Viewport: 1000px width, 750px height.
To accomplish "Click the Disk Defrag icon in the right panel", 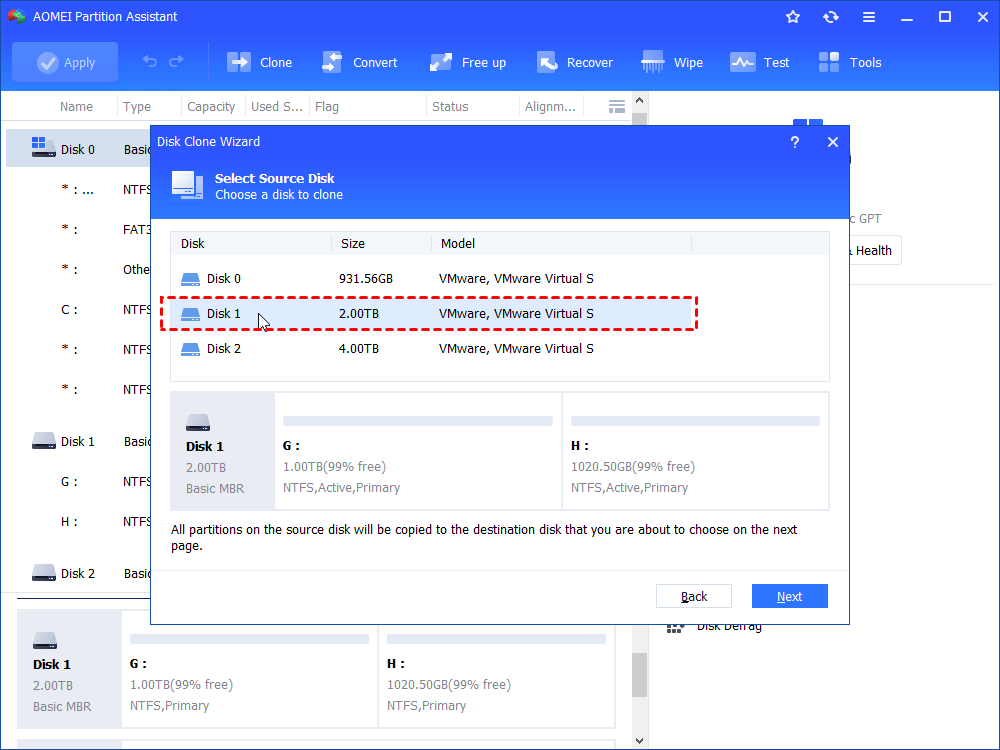I will tap(675, 627).
